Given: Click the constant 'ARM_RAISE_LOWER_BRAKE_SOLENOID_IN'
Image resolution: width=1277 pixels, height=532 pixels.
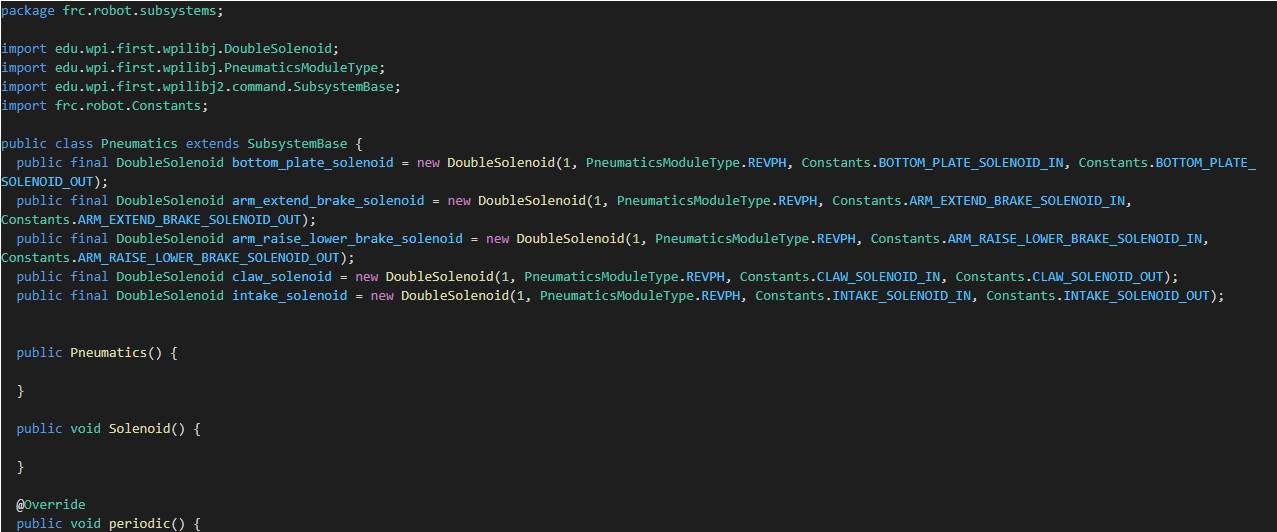Looking at the screenshot, I should tap(1077, 238).
